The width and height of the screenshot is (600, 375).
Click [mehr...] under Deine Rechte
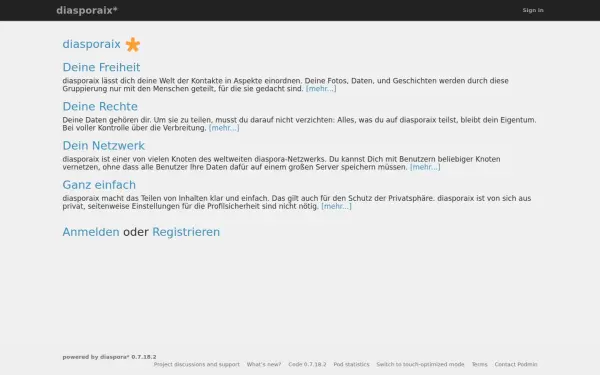tap(224, 128)
